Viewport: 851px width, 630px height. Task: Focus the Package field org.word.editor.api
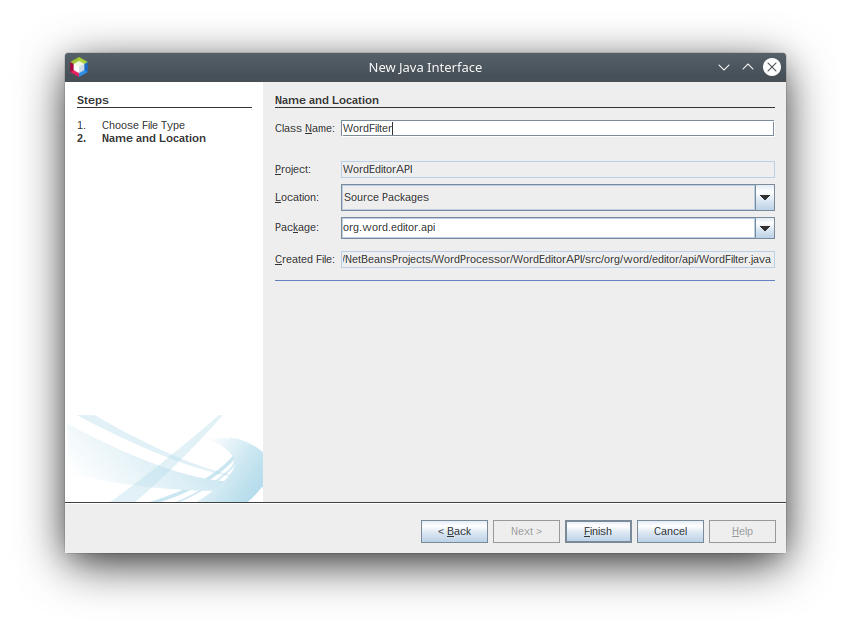(547, 228)
